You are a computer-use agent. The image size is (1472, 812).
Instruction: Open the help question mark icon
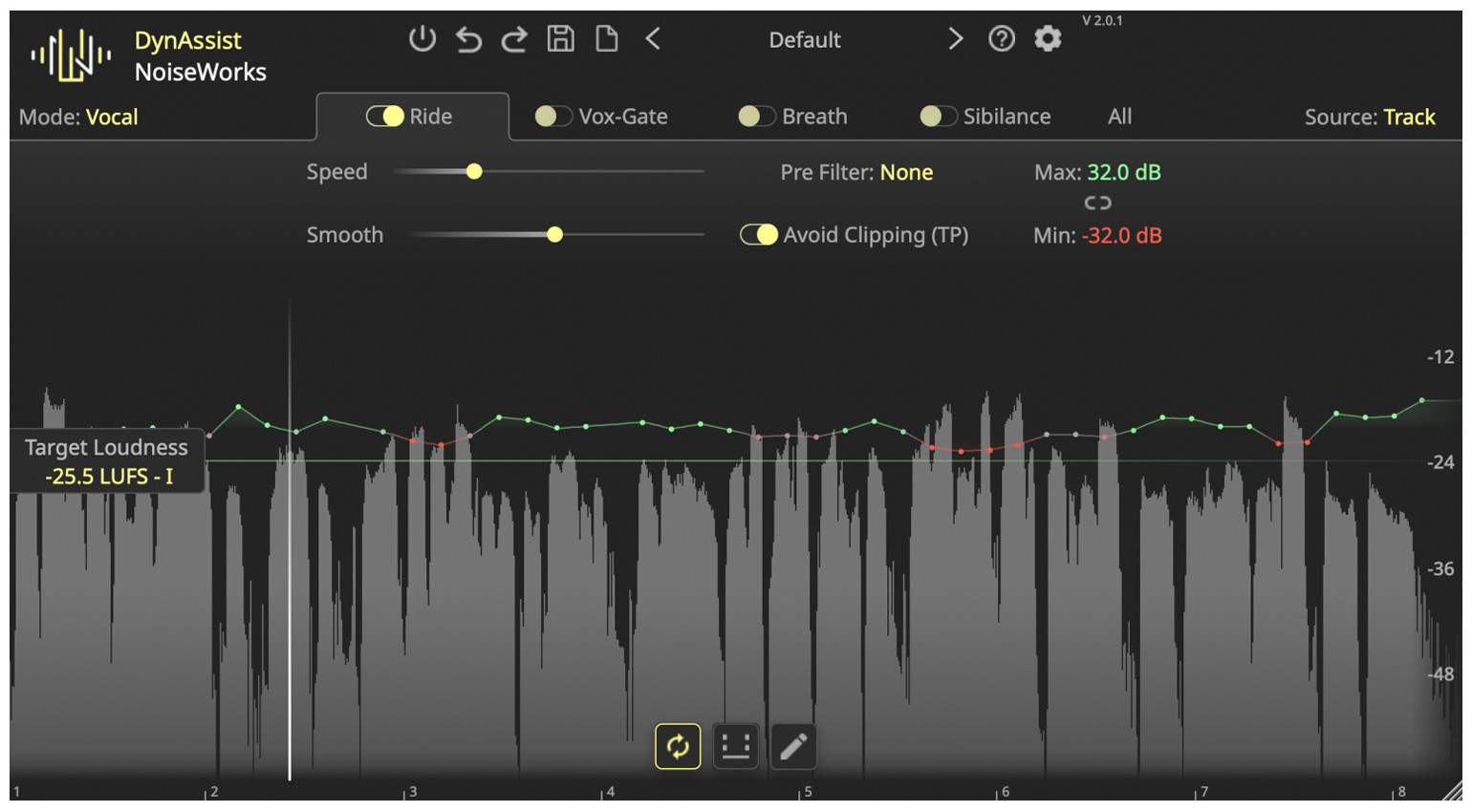tap(1001, 39)
